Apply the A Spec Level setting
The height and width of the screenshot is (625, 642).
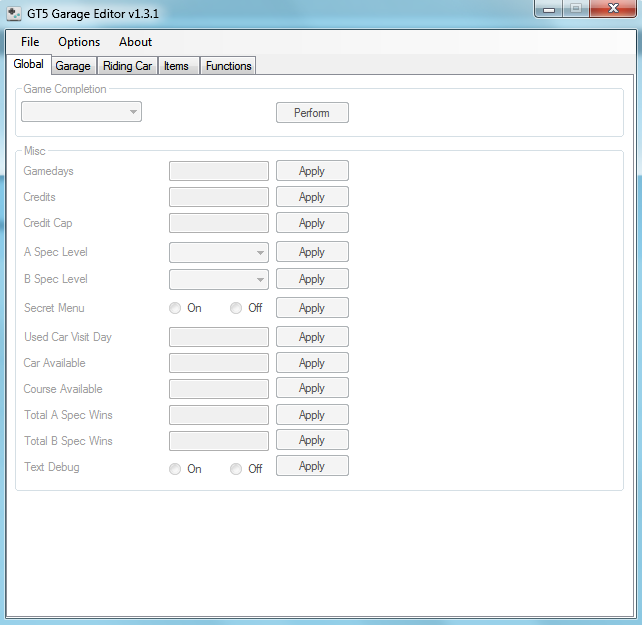[312, 252]
